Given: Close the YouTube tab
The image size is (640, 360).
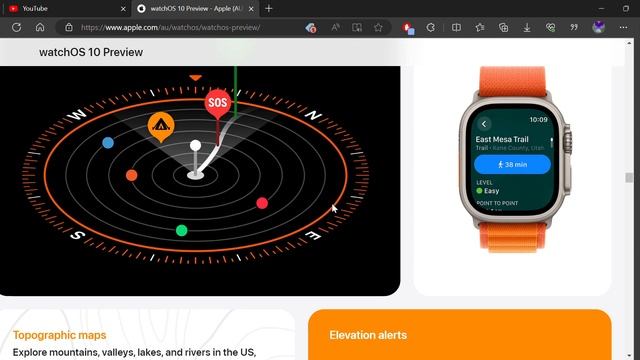Looking at the screenshot, I should tap(123, 9).
